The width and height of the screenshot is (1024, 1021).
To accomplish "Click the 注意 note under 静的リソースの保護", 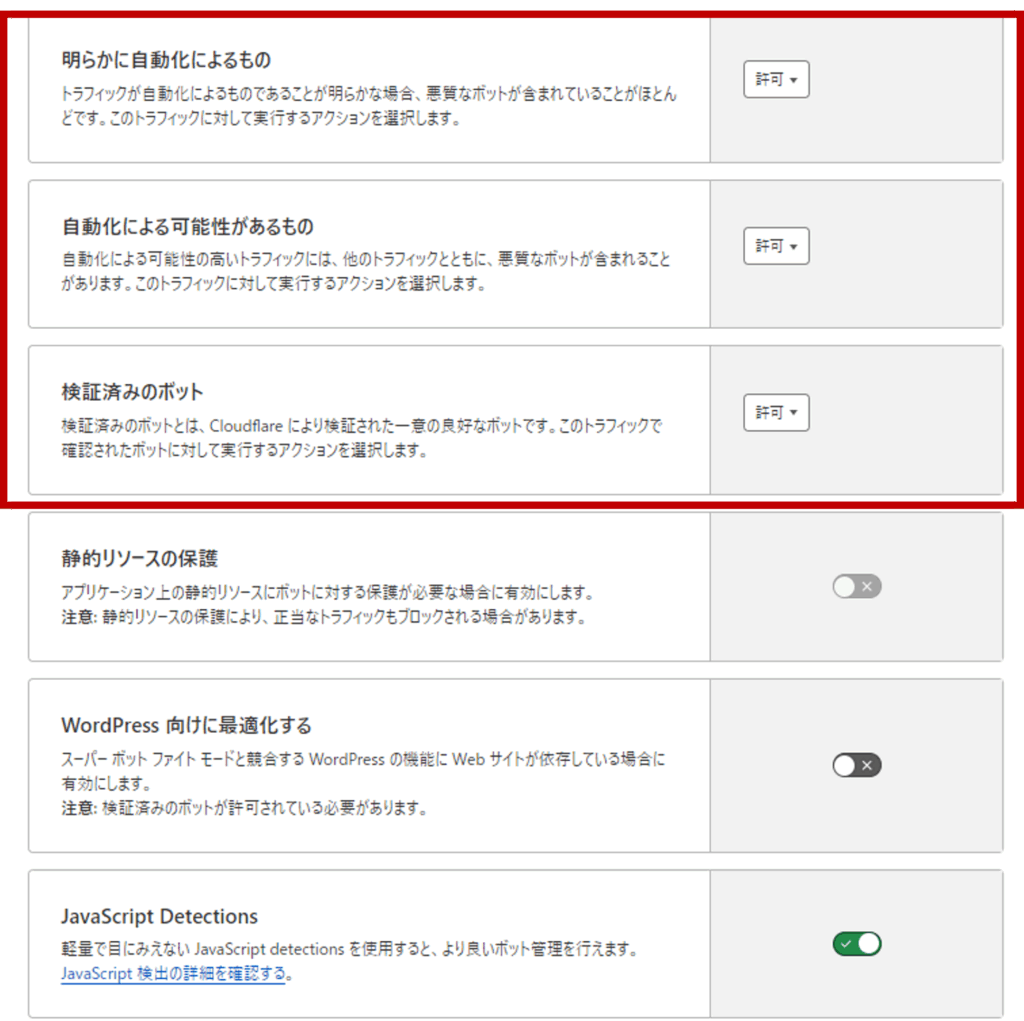I will (322, 617).
